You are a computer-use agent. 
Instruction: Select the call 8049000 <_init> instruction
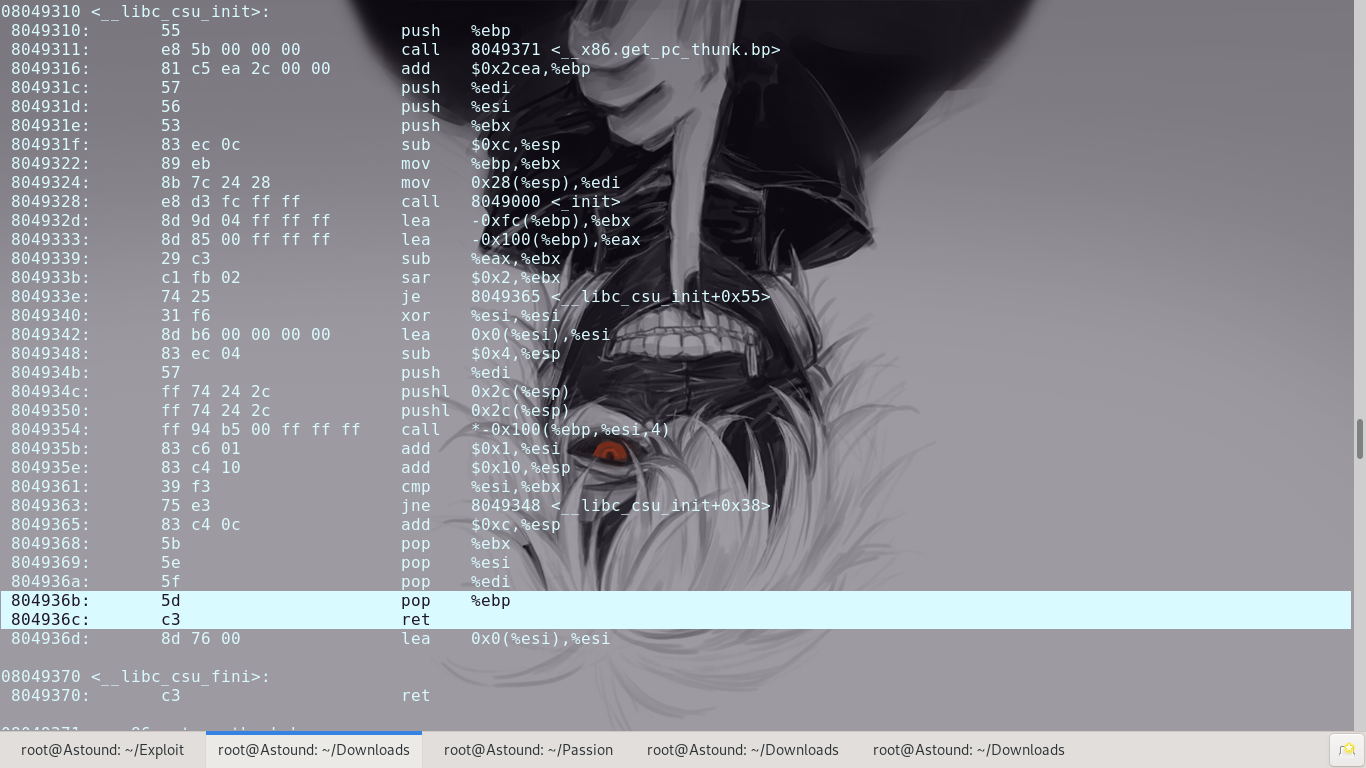pyautogui.click(x=510, y=202)
